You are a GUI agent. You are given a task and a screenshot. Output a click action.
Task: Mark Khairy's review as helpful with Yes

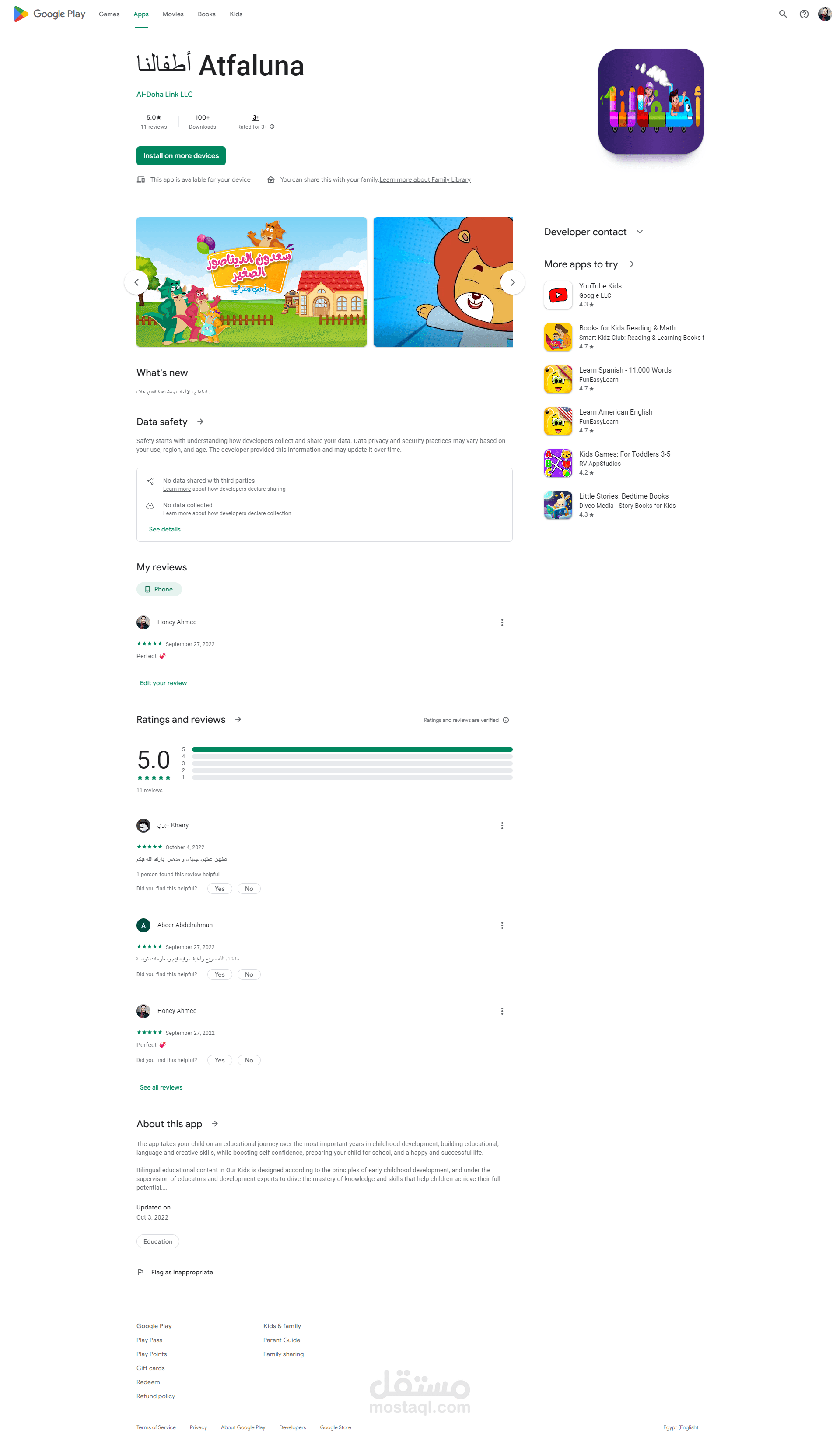(220, 888)
